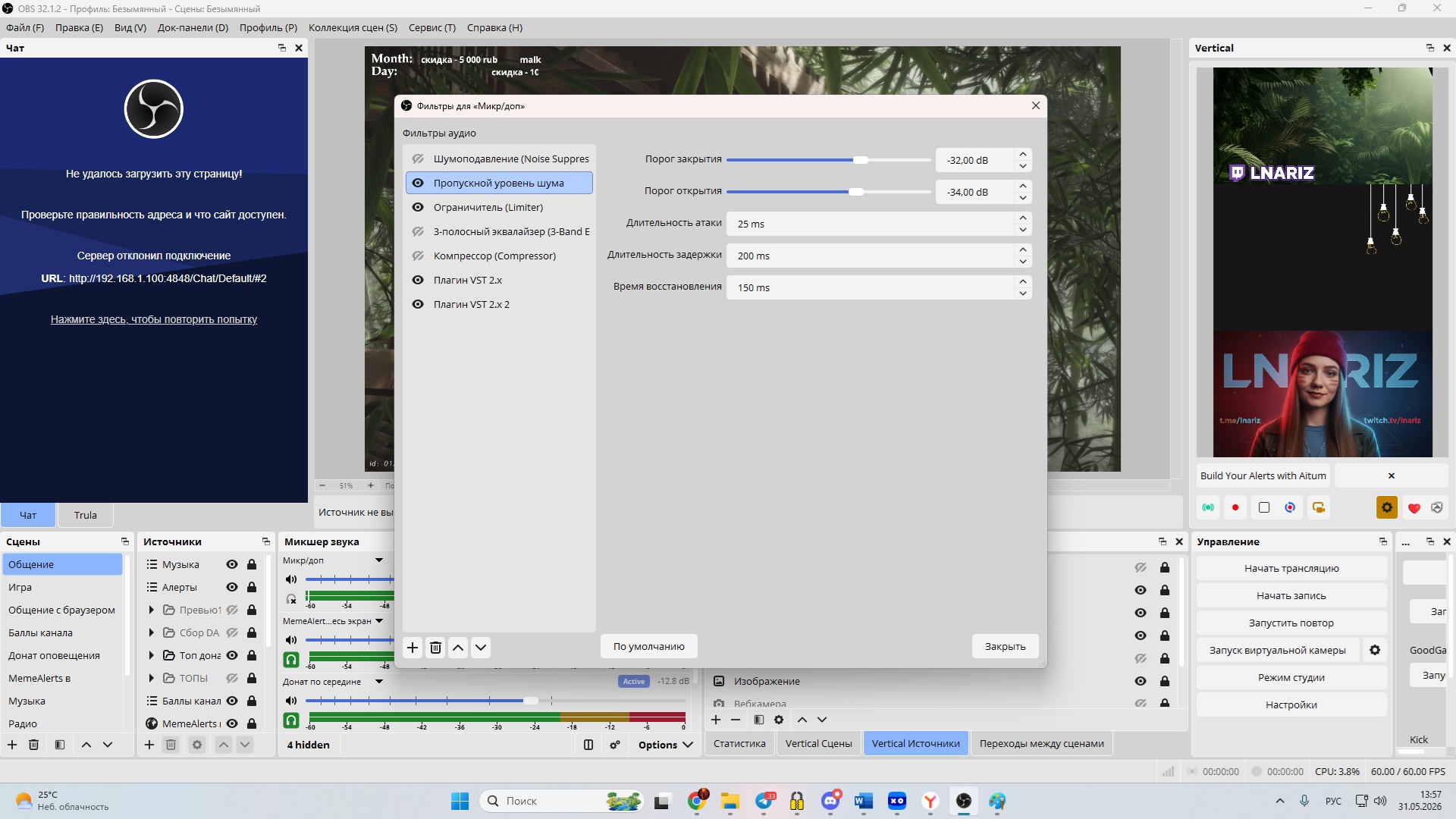The height and width of the screenshot is (819, 1456).
Task: Open Vertical plugin settings gear
Action: pyautogui.click(x=1387, y=507)
